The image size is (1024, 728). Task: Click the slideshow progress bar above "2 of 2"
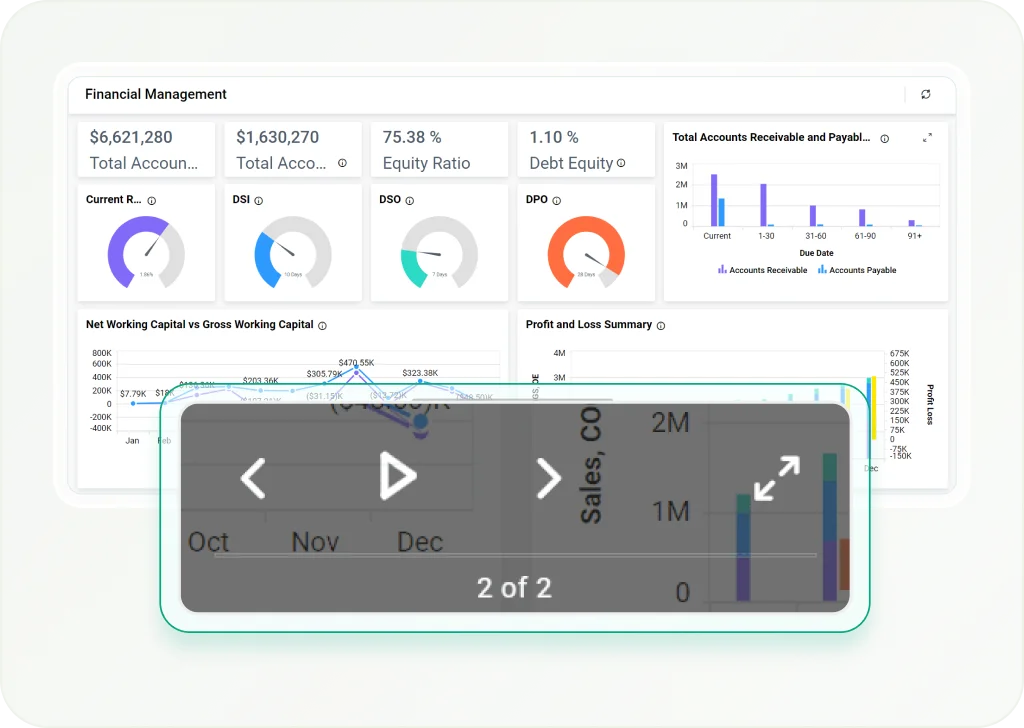[515, 555]
